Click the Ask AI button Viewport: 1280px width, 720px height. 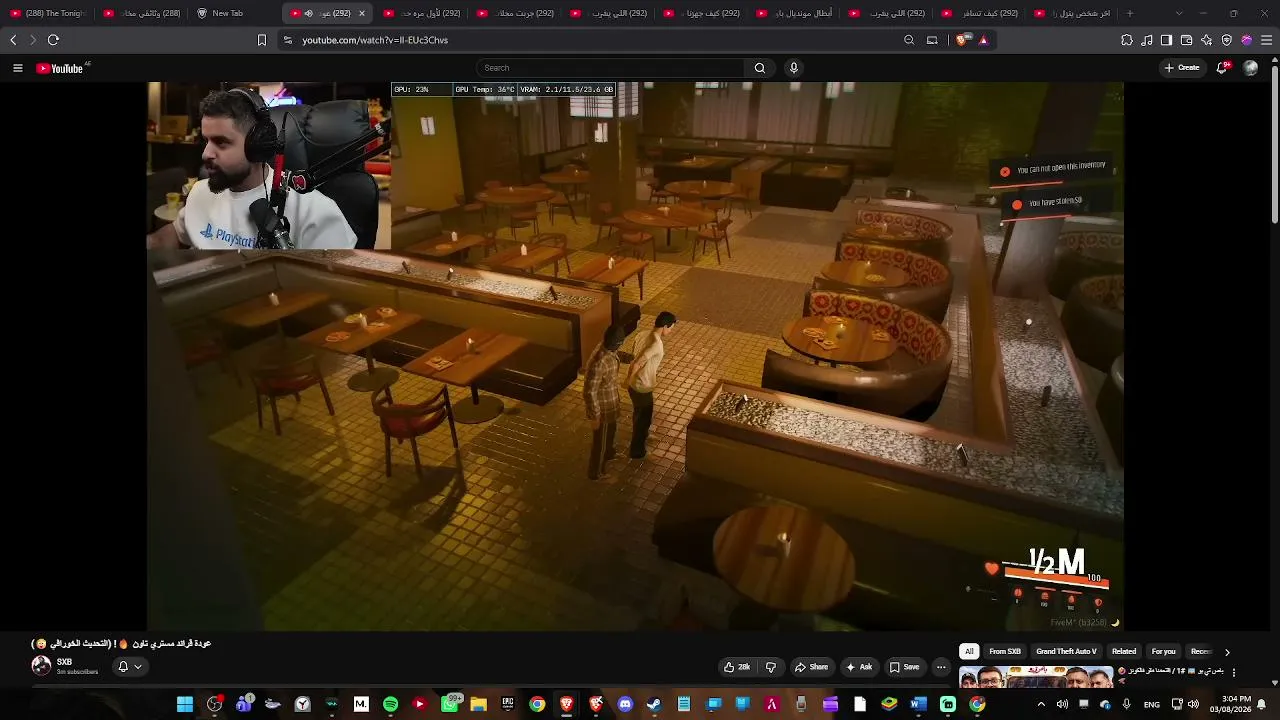[x=859, y=667]
